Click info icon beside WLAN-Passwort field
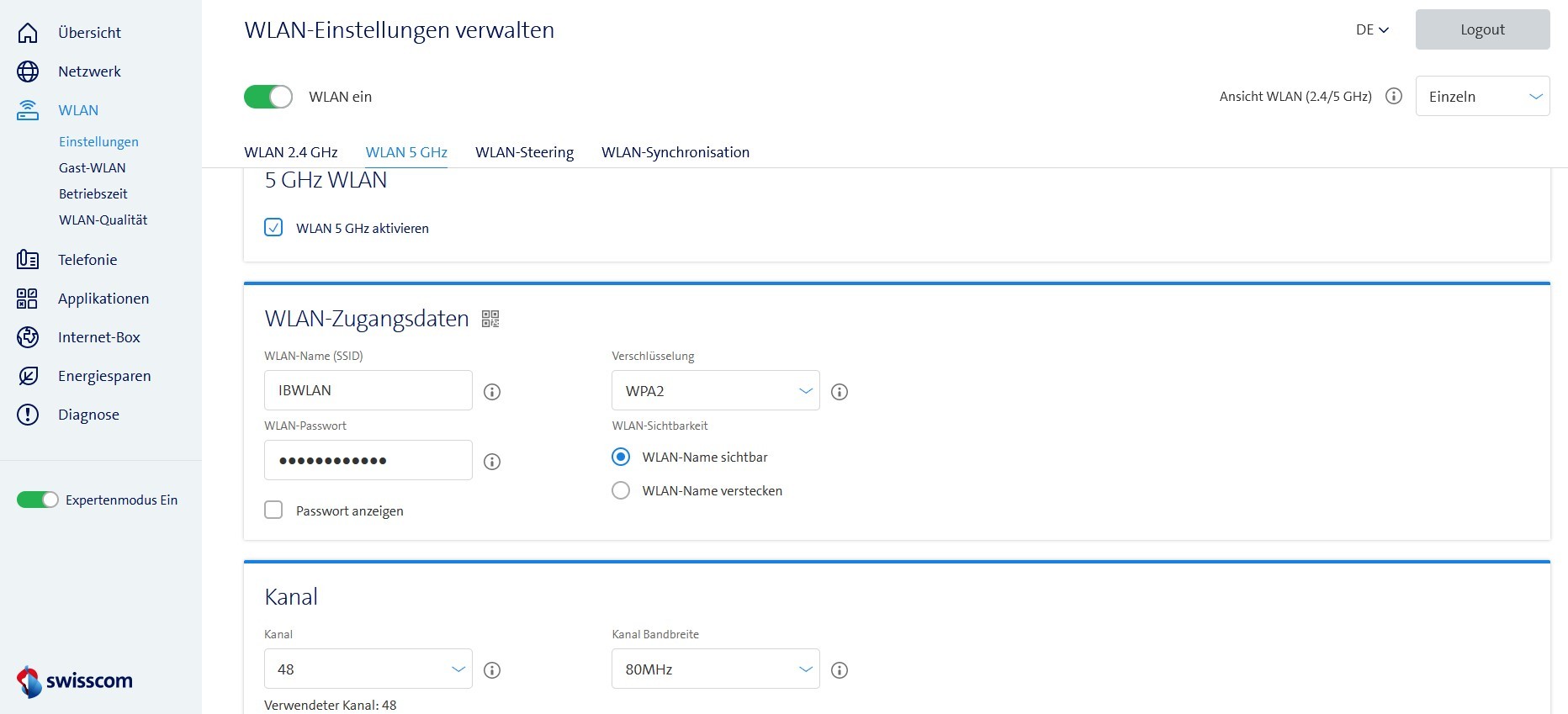1568x714 pixels. pos(492,462)
